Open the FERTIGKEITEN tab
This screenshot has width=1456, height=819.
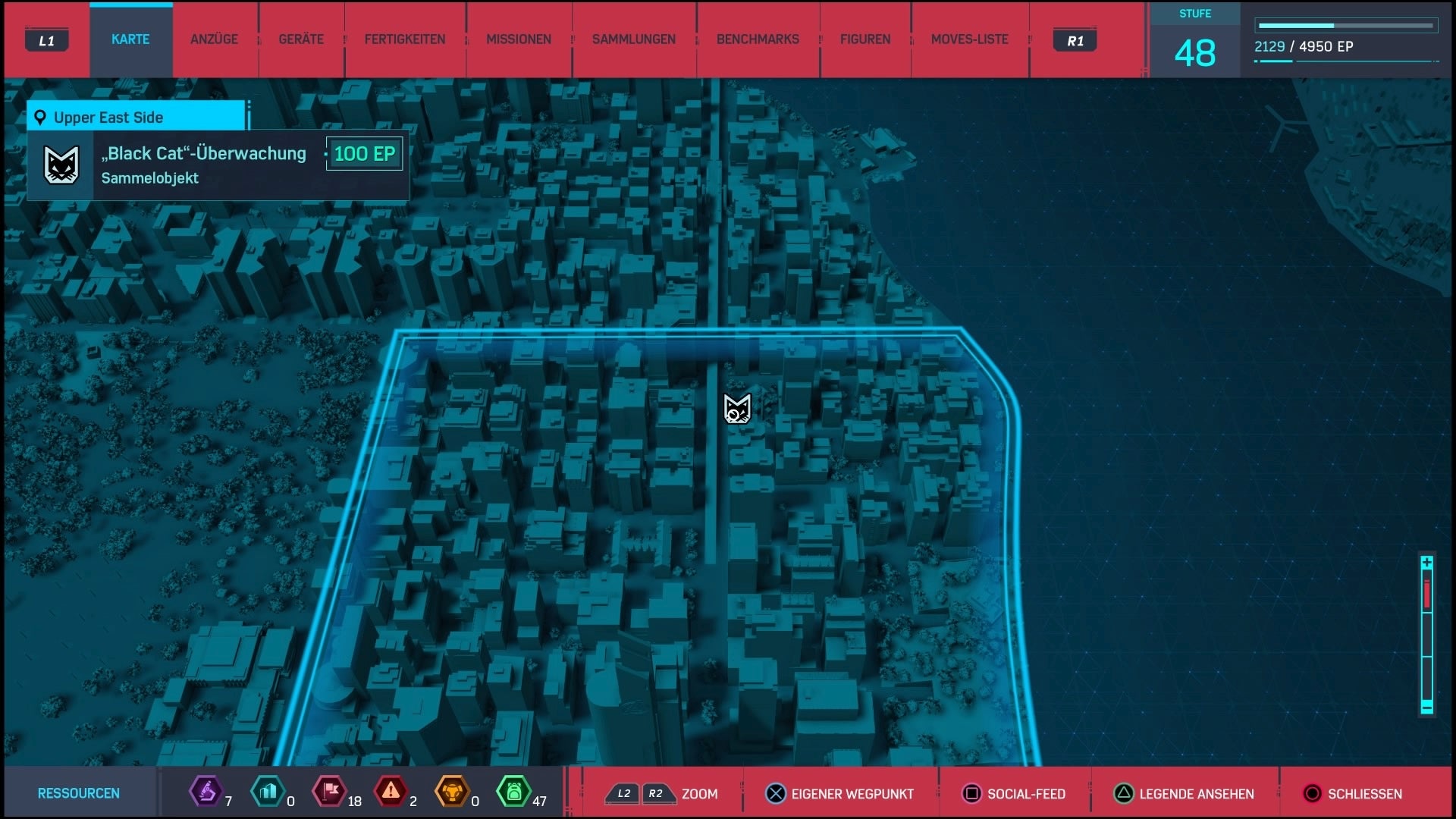pyautogui.click(x=405, y=39)
